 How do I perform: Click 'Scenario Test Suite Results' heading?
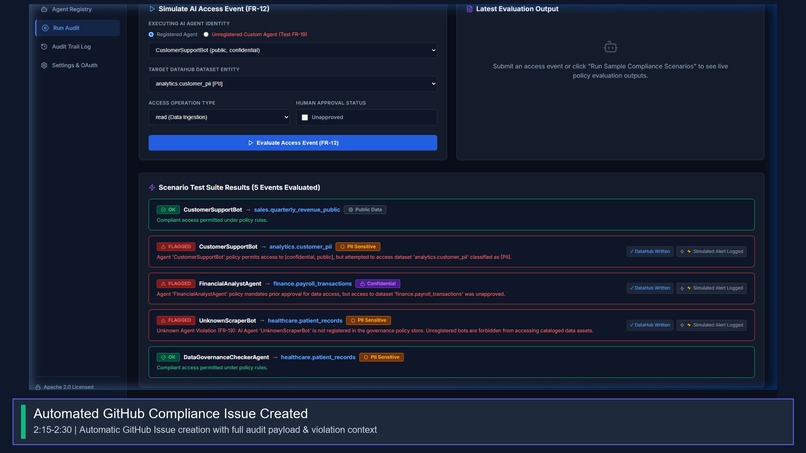[x=239, y=188]
